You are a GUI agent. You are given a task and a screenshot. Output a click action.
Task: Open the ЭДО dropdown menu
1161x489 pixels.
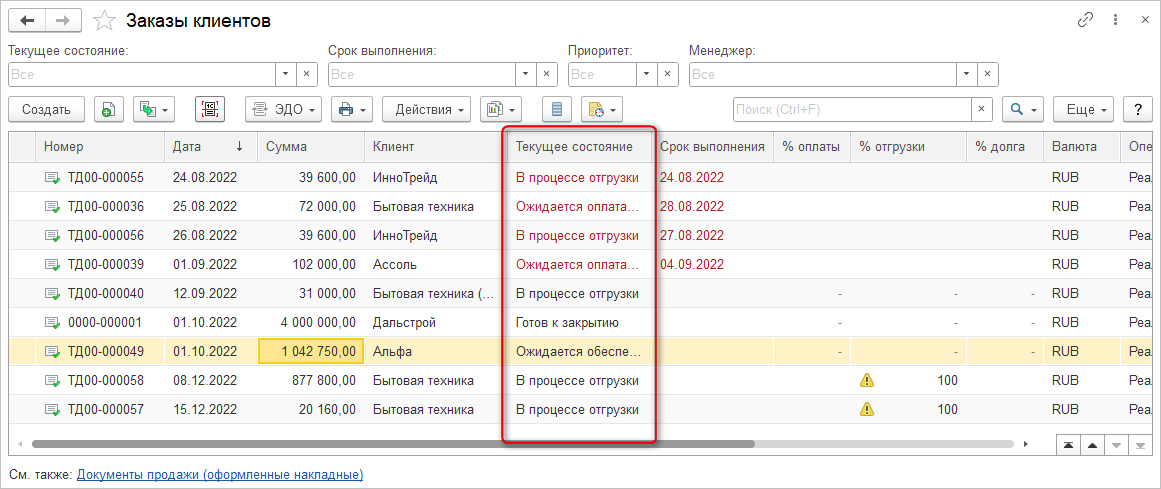click(x=284, y=110)
